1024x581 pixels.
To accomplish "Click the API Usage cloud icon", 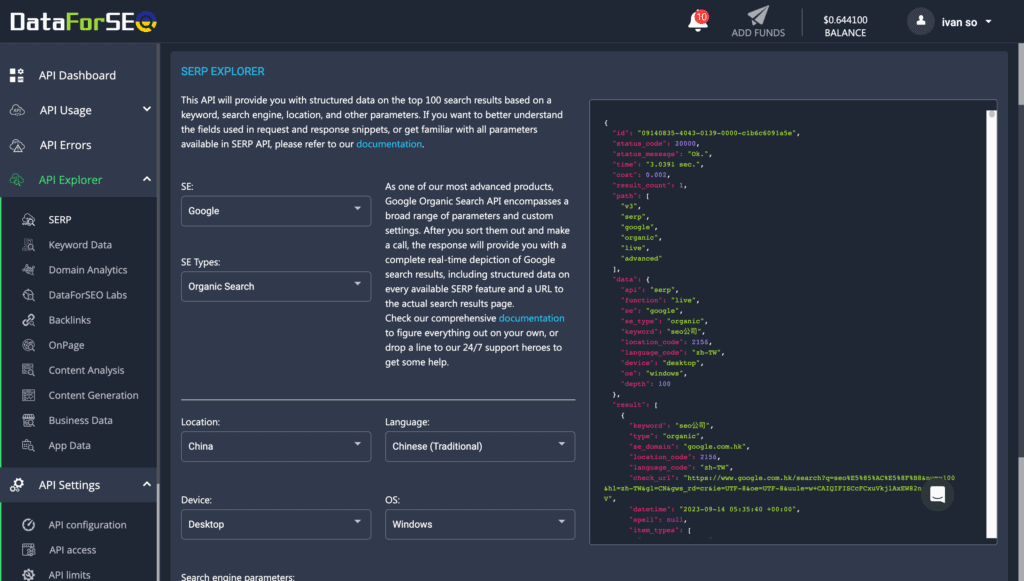I will pos(18,110).
